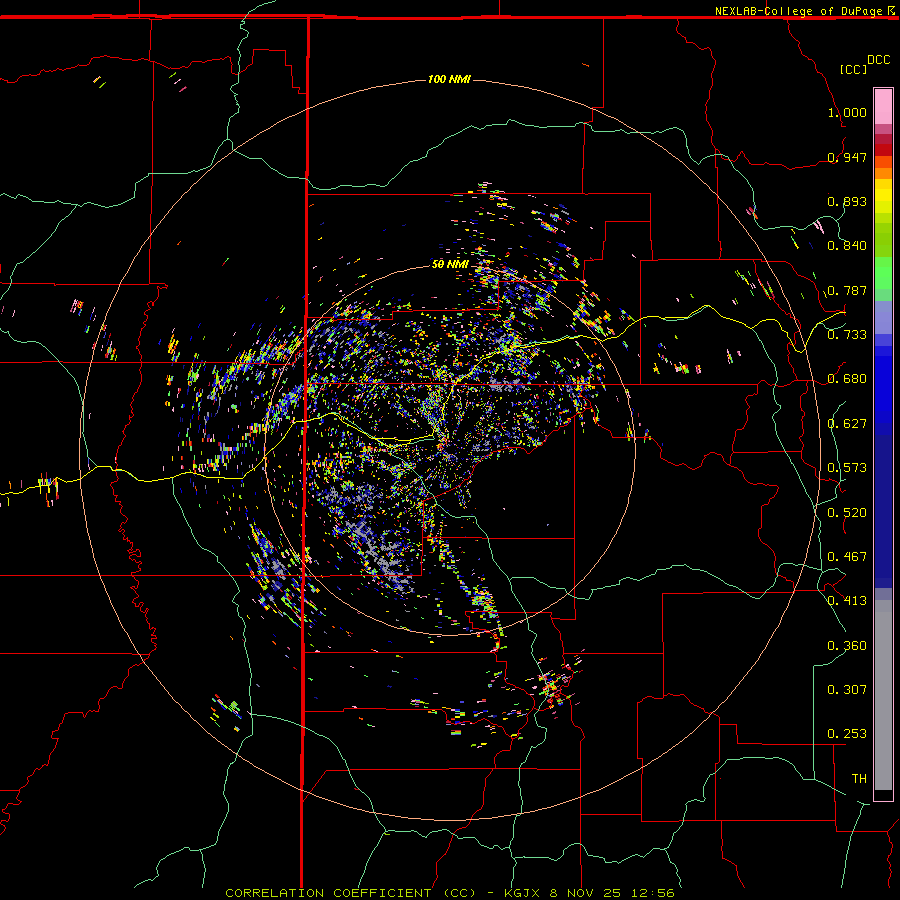Screen dimensions: 900x900
Task: Click the 0.467 scale value
Action: [847, 557]
